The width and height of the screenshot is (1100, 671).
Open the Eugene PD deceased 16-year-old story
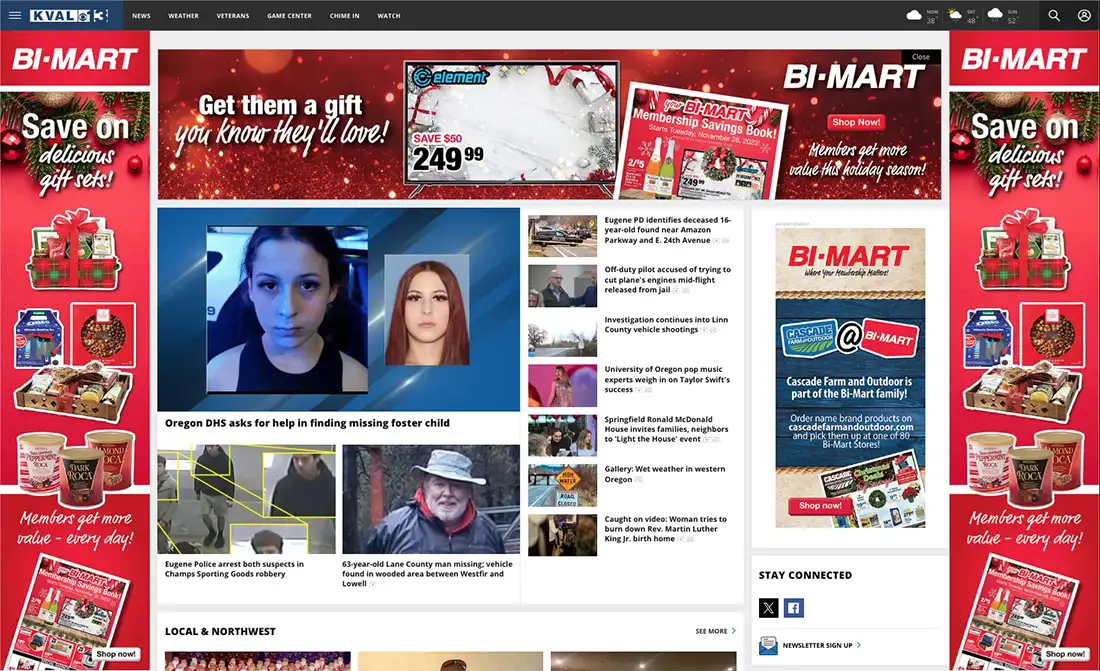click(667, 230)
